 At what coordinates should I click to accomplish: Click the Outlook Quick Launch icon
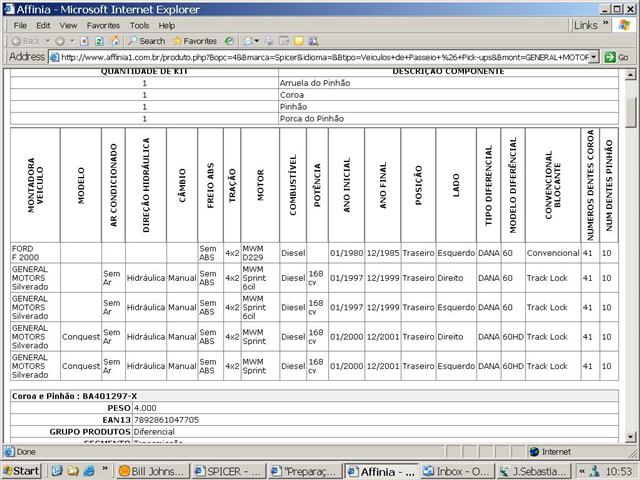pos(73,471)
